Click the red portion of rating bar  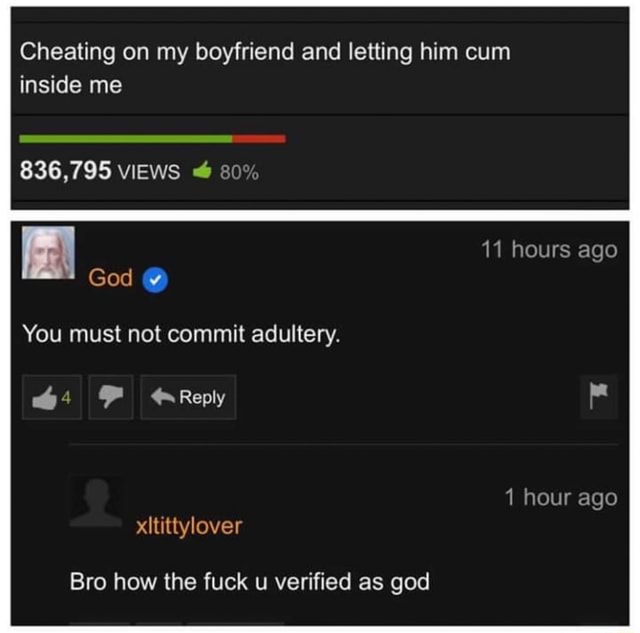(259, 139)
